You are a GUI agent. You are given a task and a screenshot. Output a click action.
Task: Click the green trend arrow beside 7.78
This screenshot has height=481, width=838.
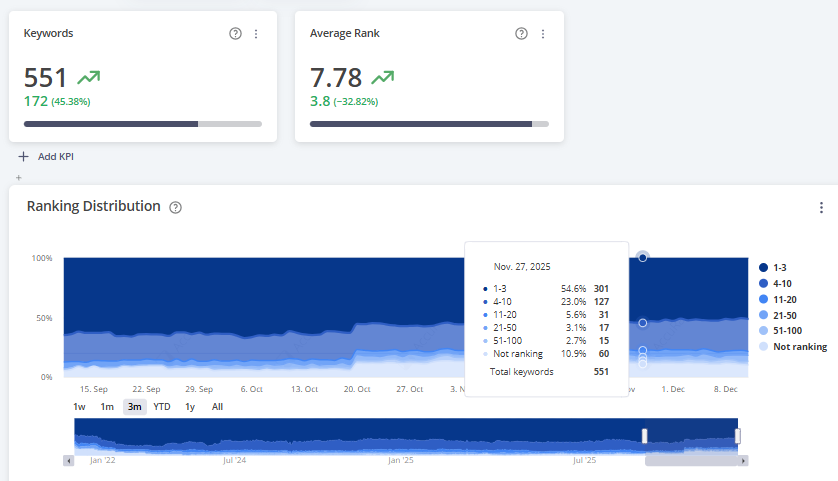382,77
